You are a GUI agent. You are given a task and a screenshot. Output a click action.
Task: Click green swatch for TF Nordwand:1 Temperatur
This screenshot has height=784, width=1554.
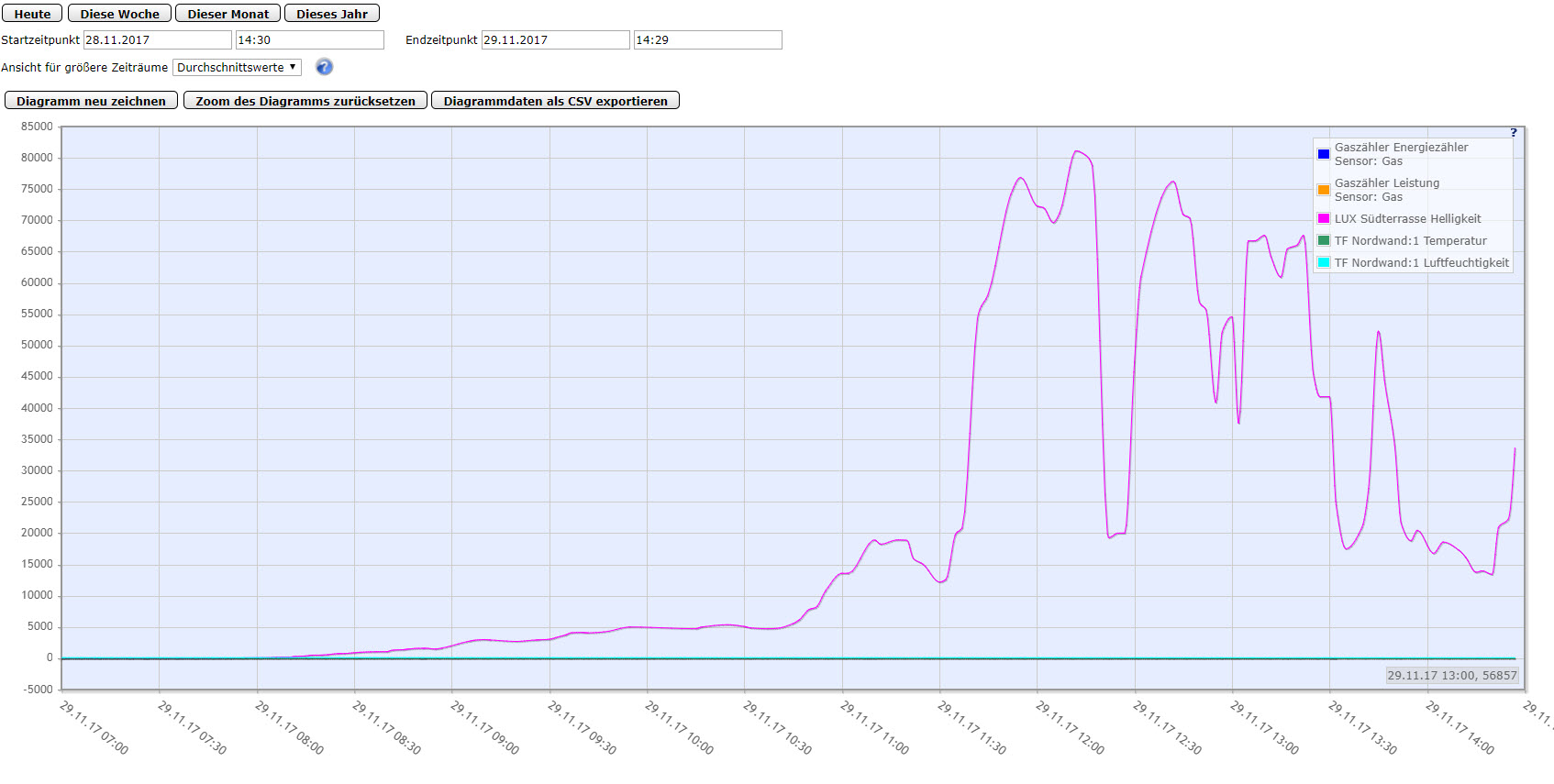[1324, 240]
